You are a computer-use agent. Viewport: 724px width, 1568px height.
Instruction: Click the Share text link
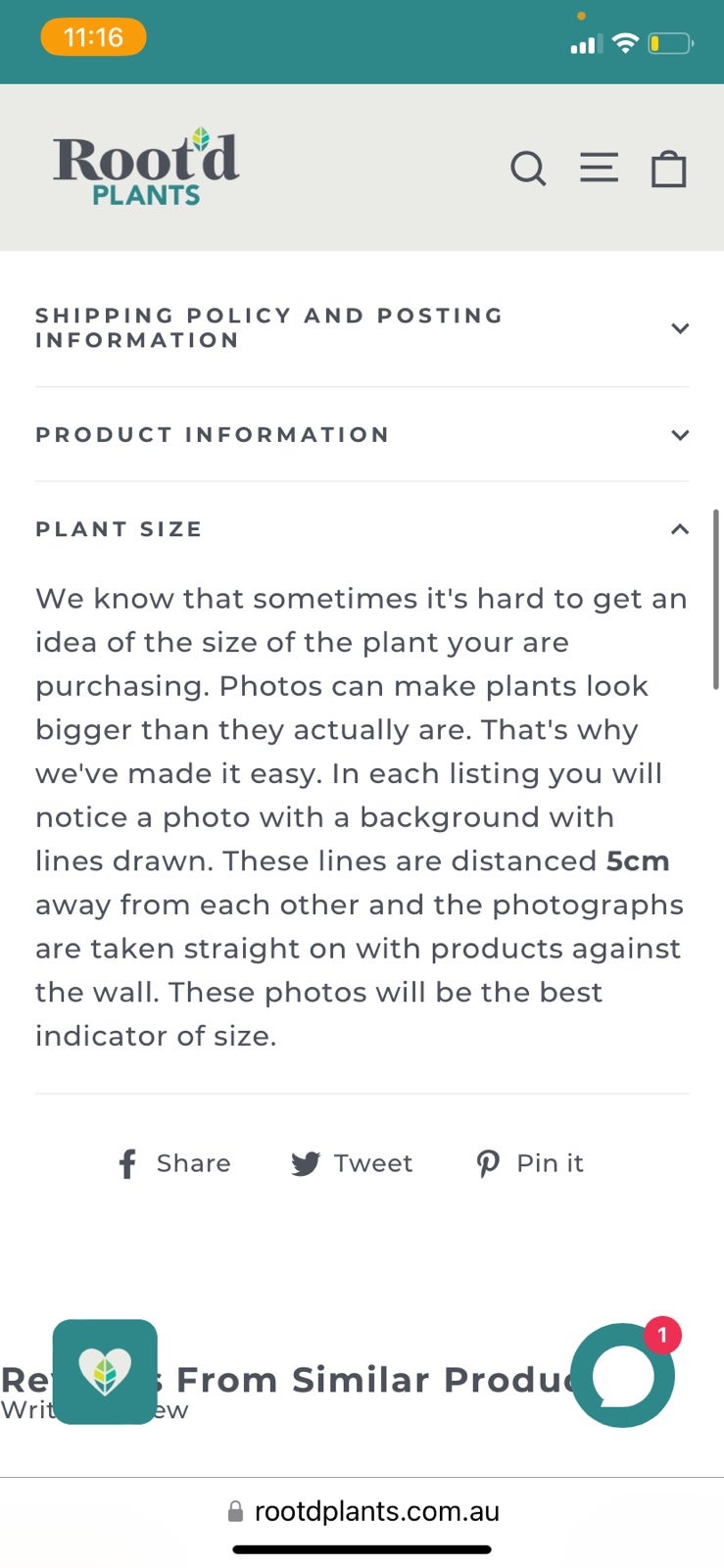pyautogui.click(x=194, y=1163)
